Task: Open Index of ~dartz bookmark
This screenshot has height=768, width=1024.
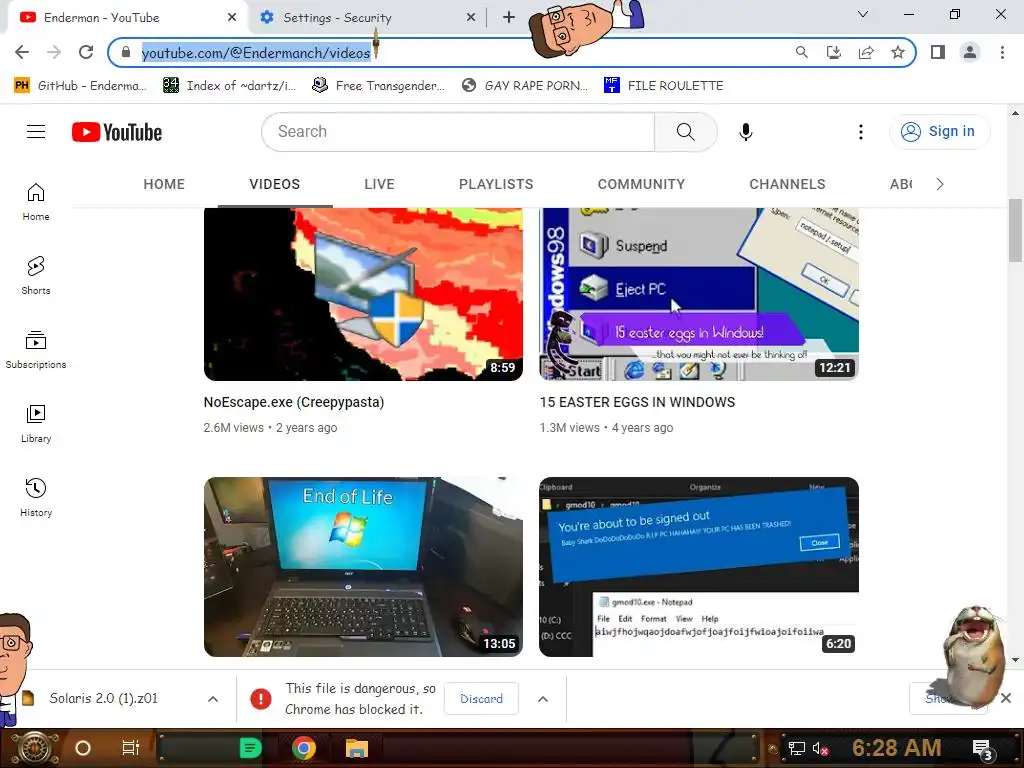Action: pos(230,86)
